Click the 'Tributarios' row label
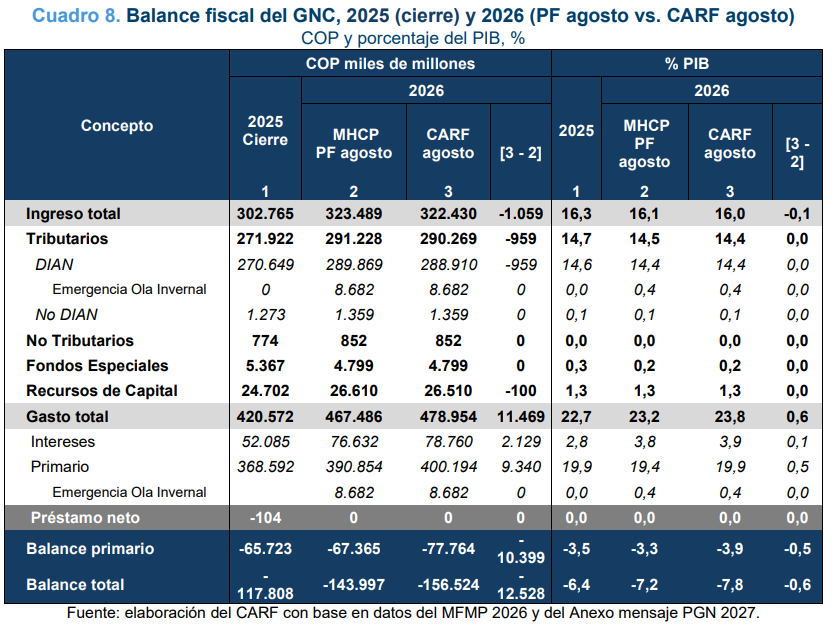This screenshot has height=632, width=837. (x=67, y=239)
